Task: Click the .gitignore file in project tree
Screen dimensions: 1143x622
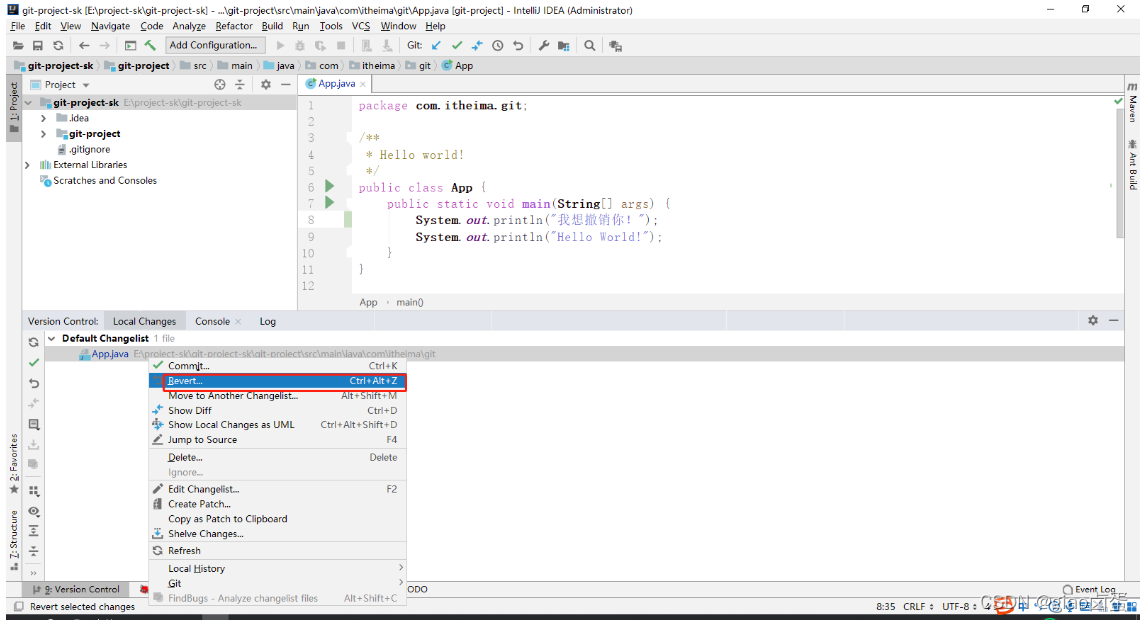Action: [90, 149]
